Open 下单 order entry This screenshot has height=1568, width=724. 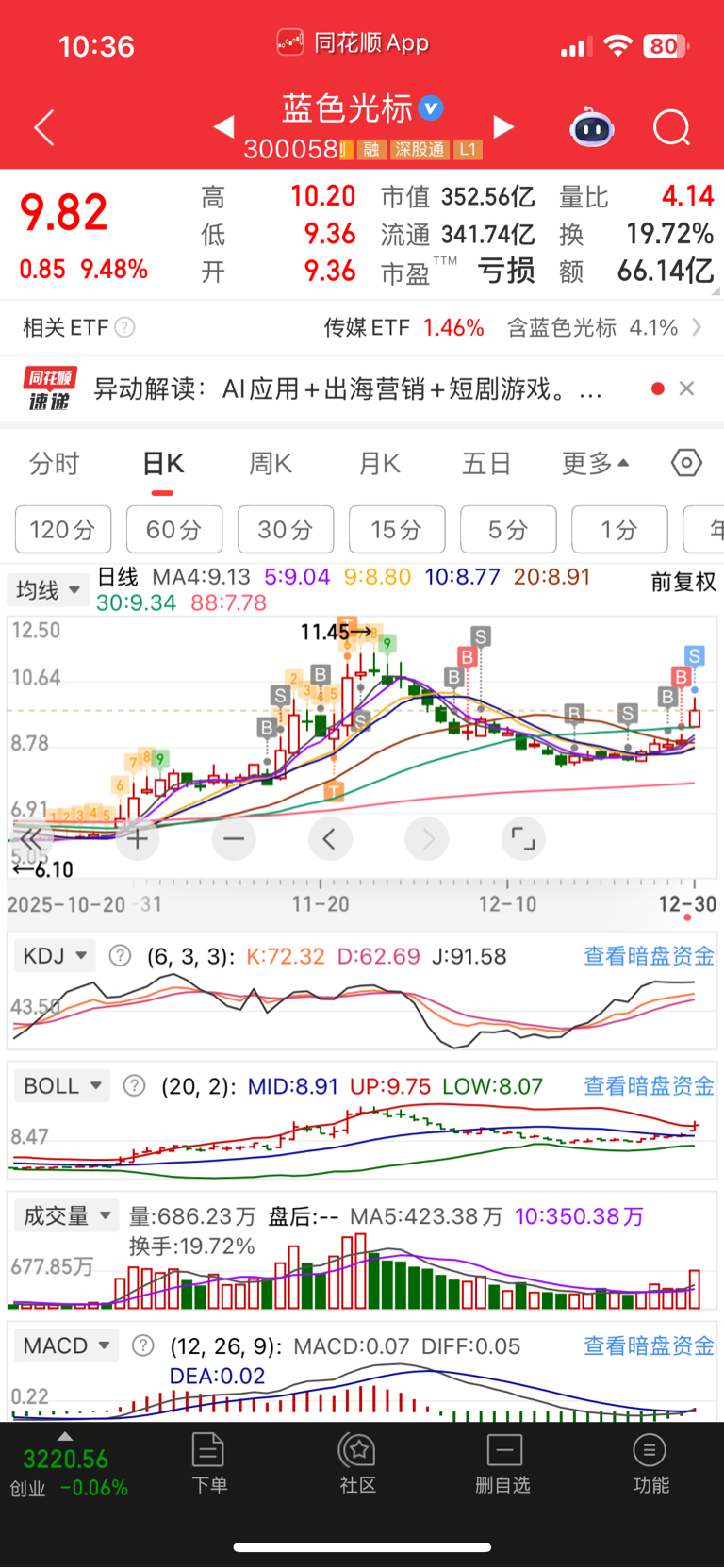[208, 1463]
